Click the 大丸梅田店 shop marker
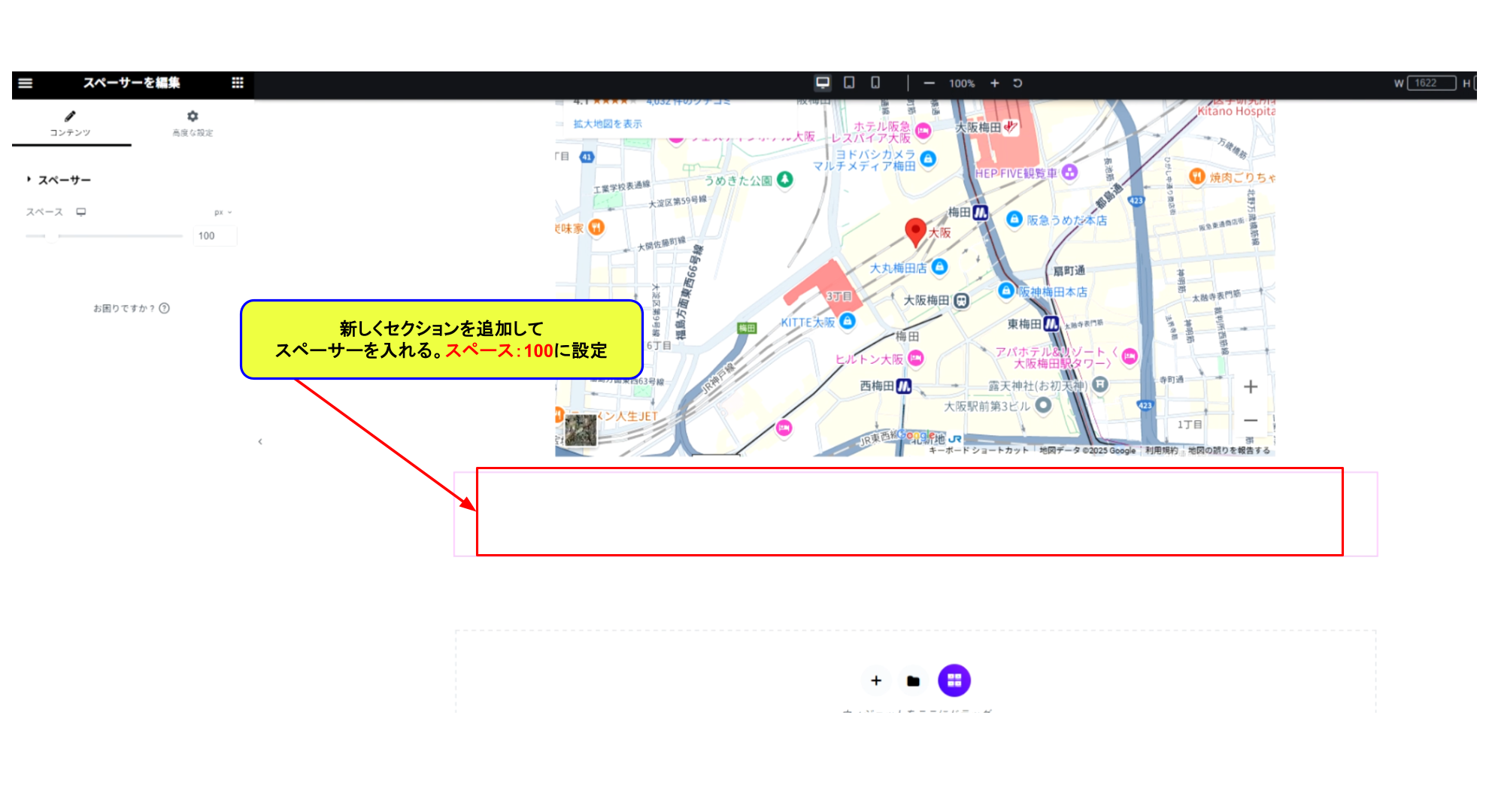This screenshot has width=1489, height=812. tap(939, 266)
